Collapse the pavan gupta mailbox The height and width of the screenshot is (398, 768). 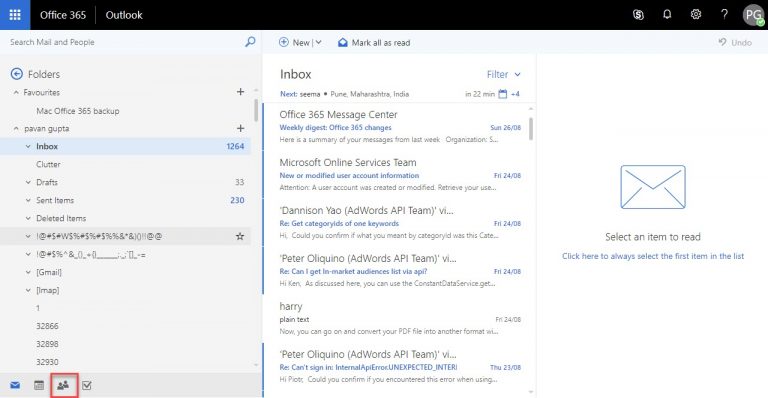pyautogui.click(x=16, y=129)
